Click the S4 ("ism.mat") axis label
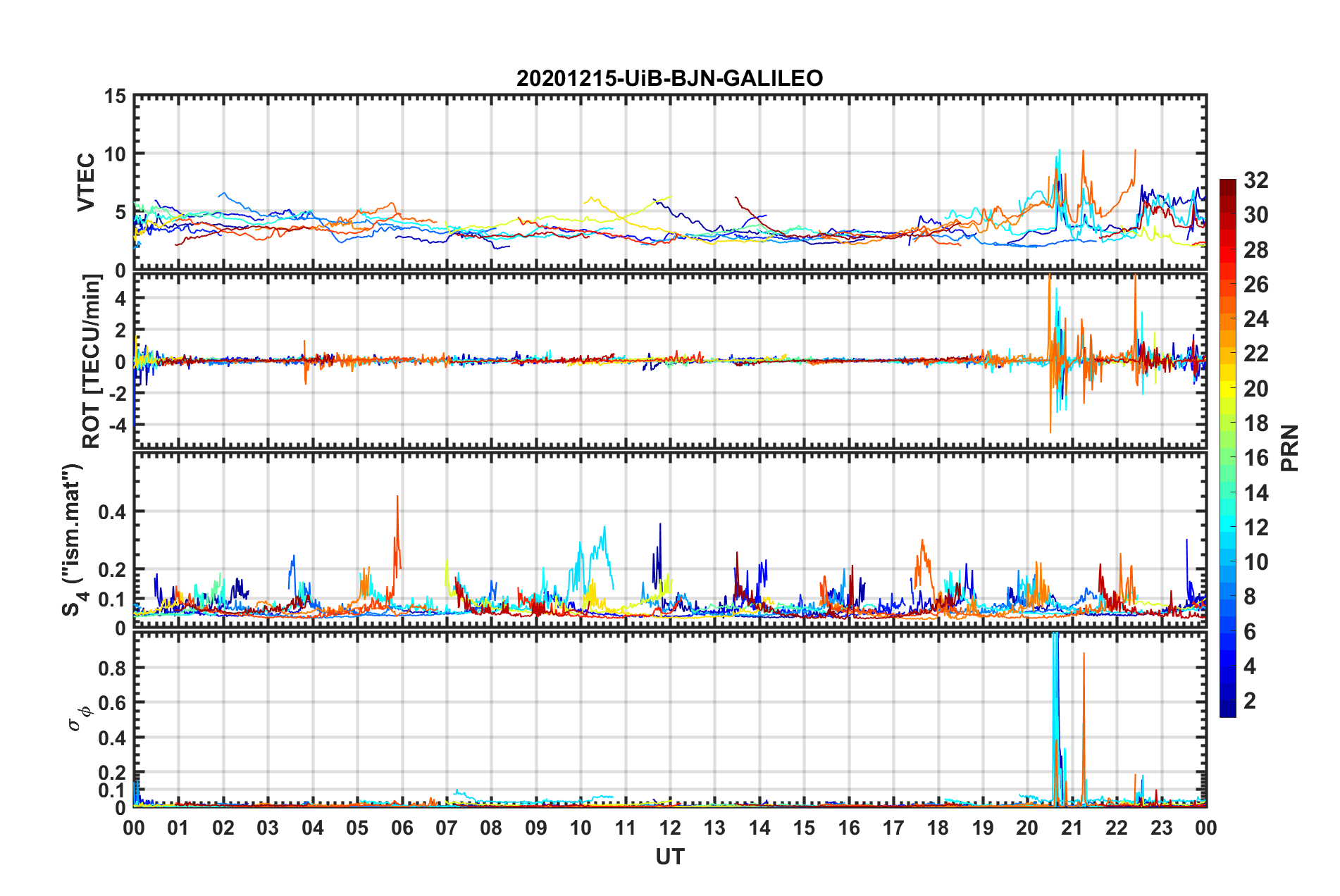Image resolution: width=1340 pixels, height=896 pixels. click(x=74, y=540)
